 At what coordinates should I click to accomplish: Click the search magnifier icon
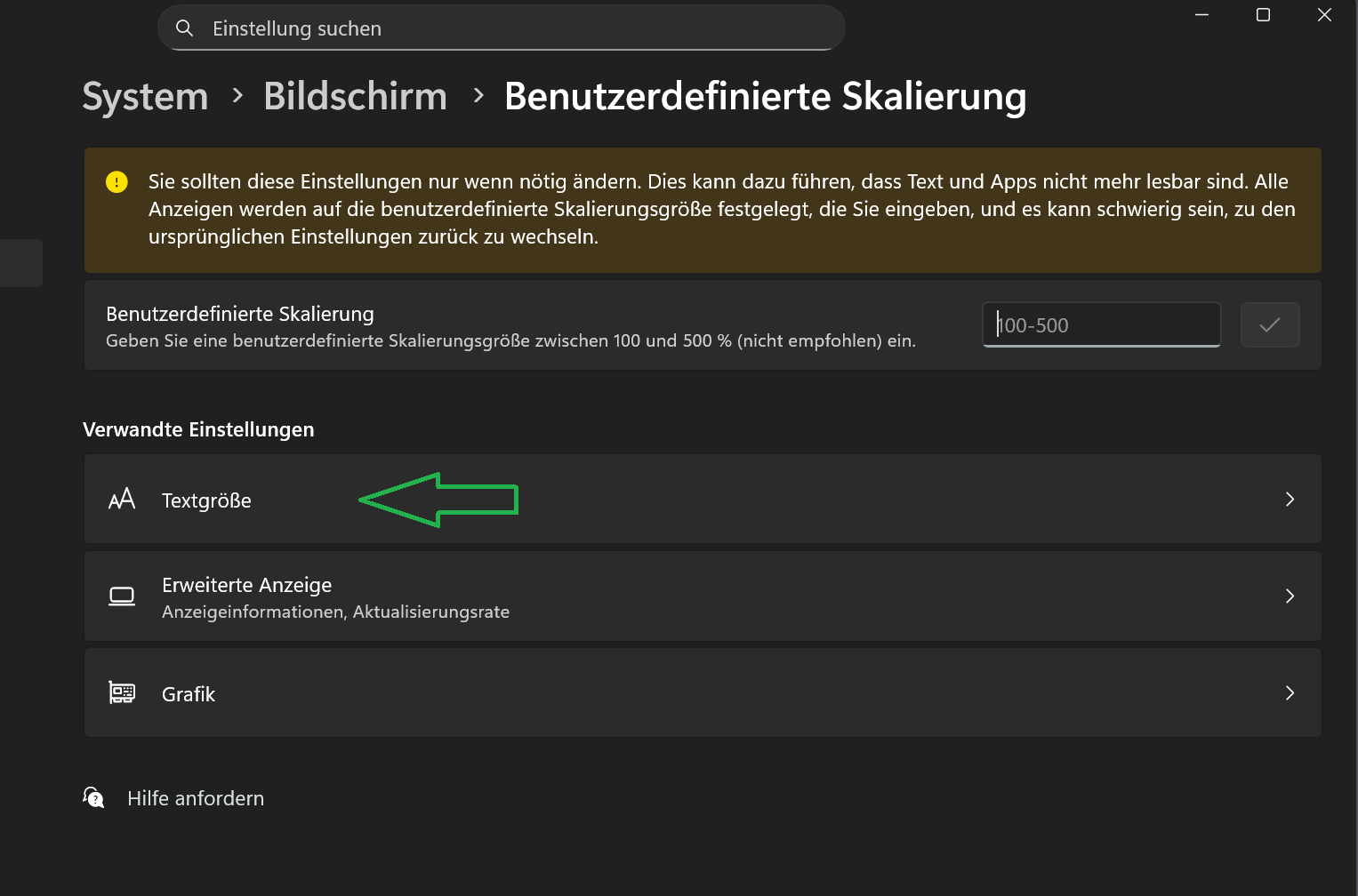(184, 28)
